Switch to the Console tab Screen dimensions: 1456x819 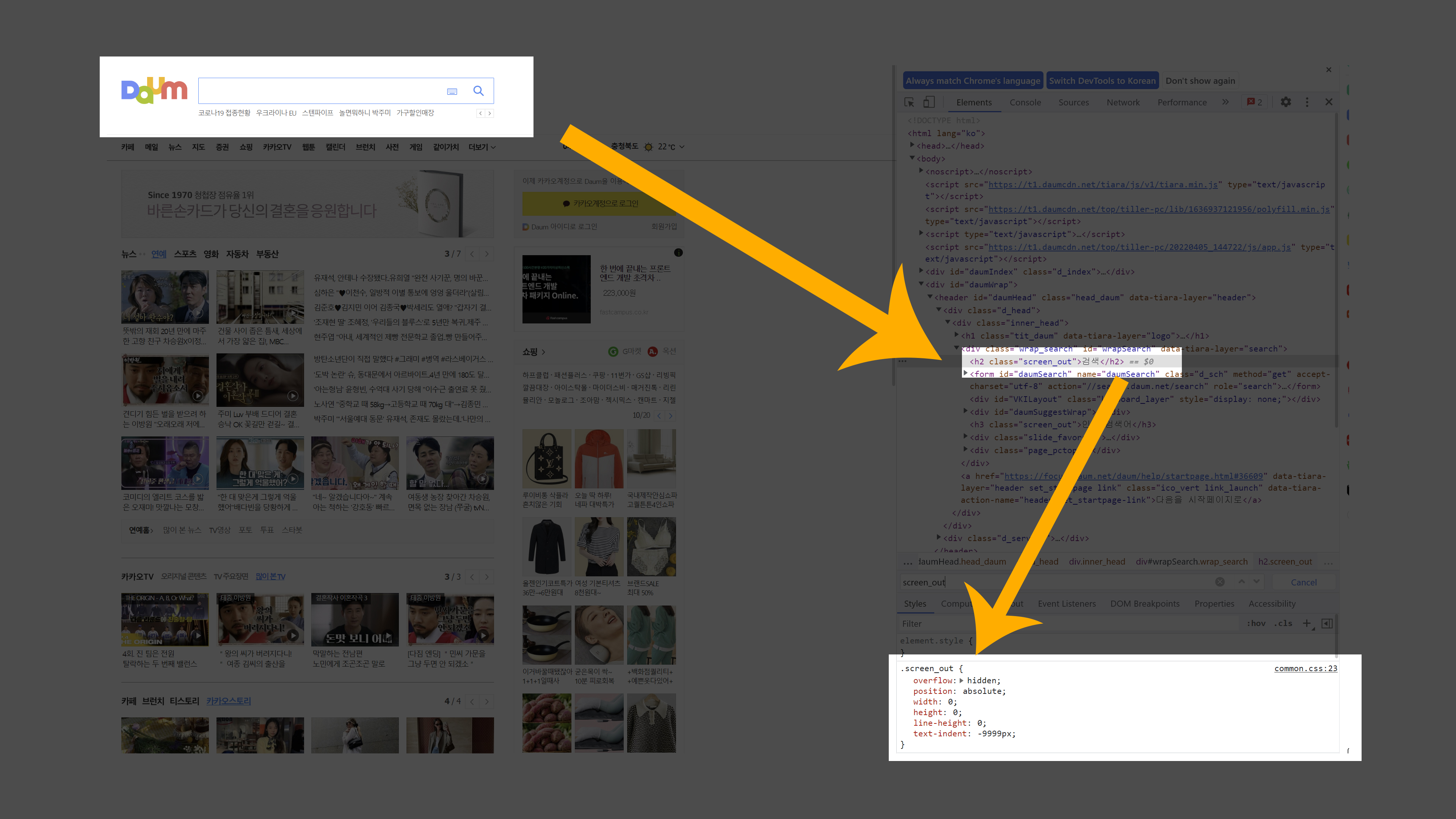click(x=1025, y=102)
